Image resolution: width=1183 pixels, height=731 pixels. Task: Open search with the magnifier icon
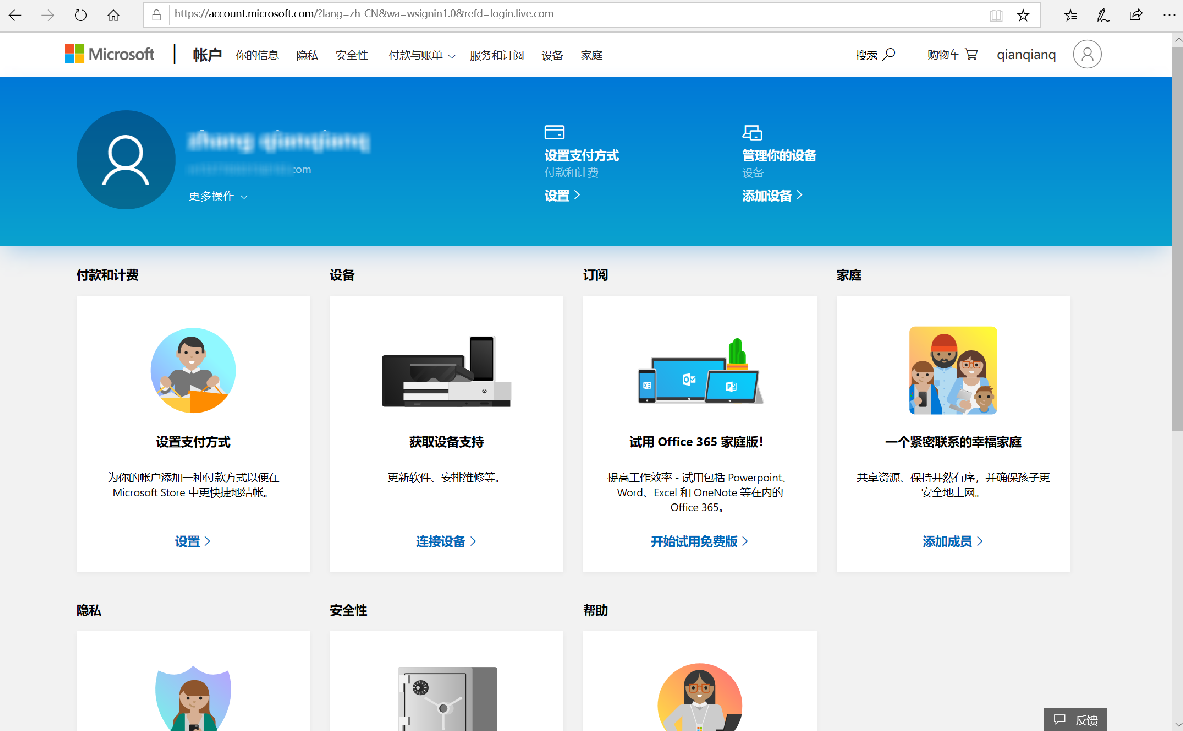tap(888, 54)
